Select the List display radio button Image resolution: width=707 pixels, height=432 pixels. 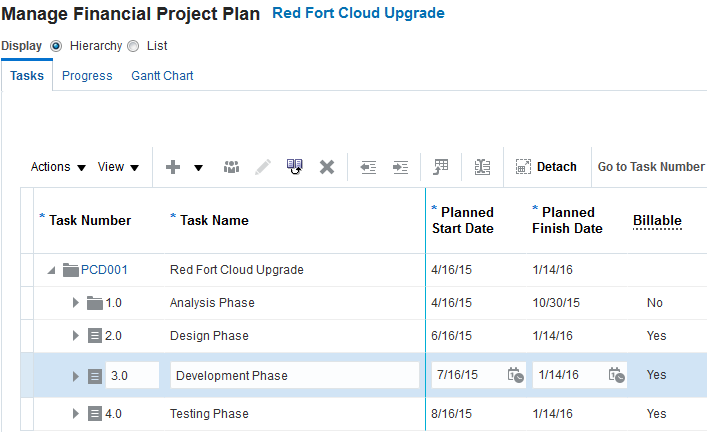coord(133,46)
